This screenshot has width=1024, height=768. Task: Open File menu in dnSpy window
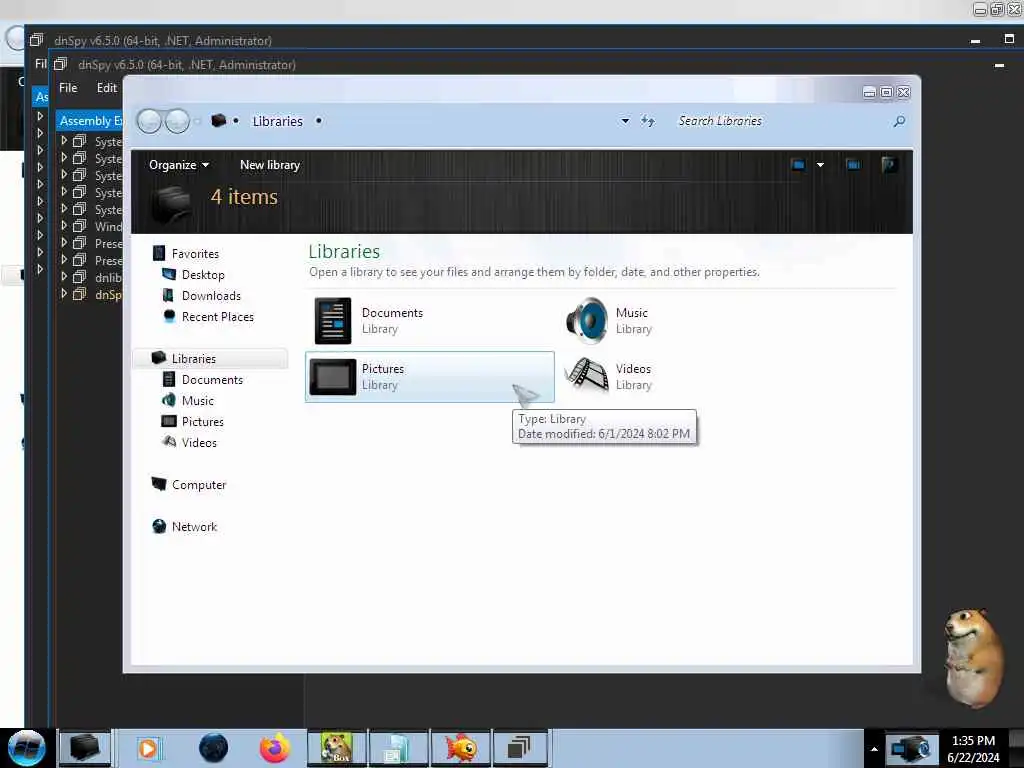[x=68, y=88]
